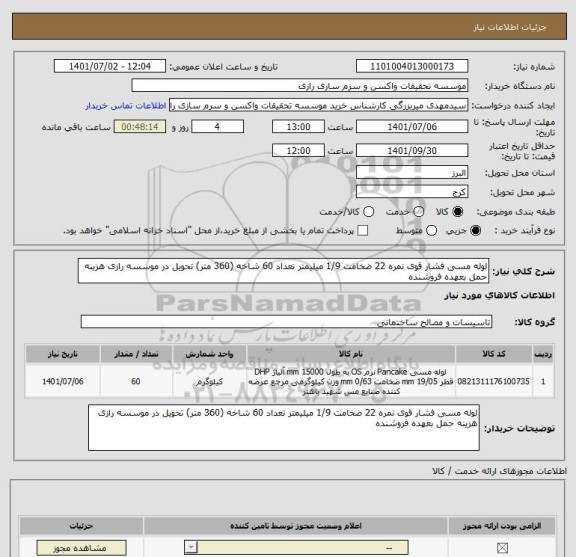
Task: Click the row number 1 cell
Action: (543, 381)
